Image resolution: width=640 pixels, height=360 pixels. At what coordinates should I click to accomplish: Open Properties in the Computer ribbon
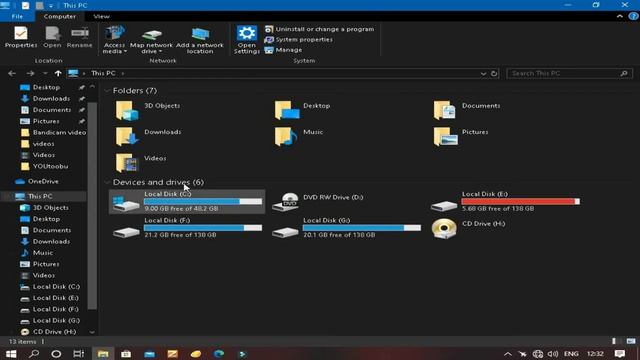pyautogui.click(x=21, y=37)
